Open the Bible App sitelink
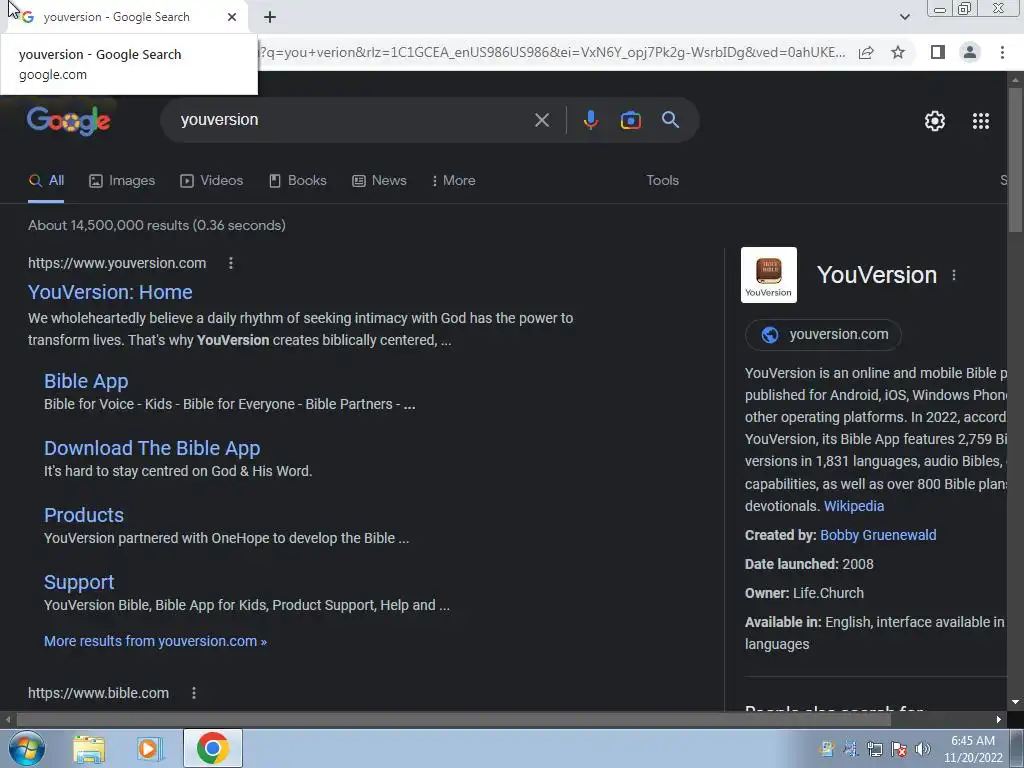This screenshot has height=768, width=1024. 86,381
